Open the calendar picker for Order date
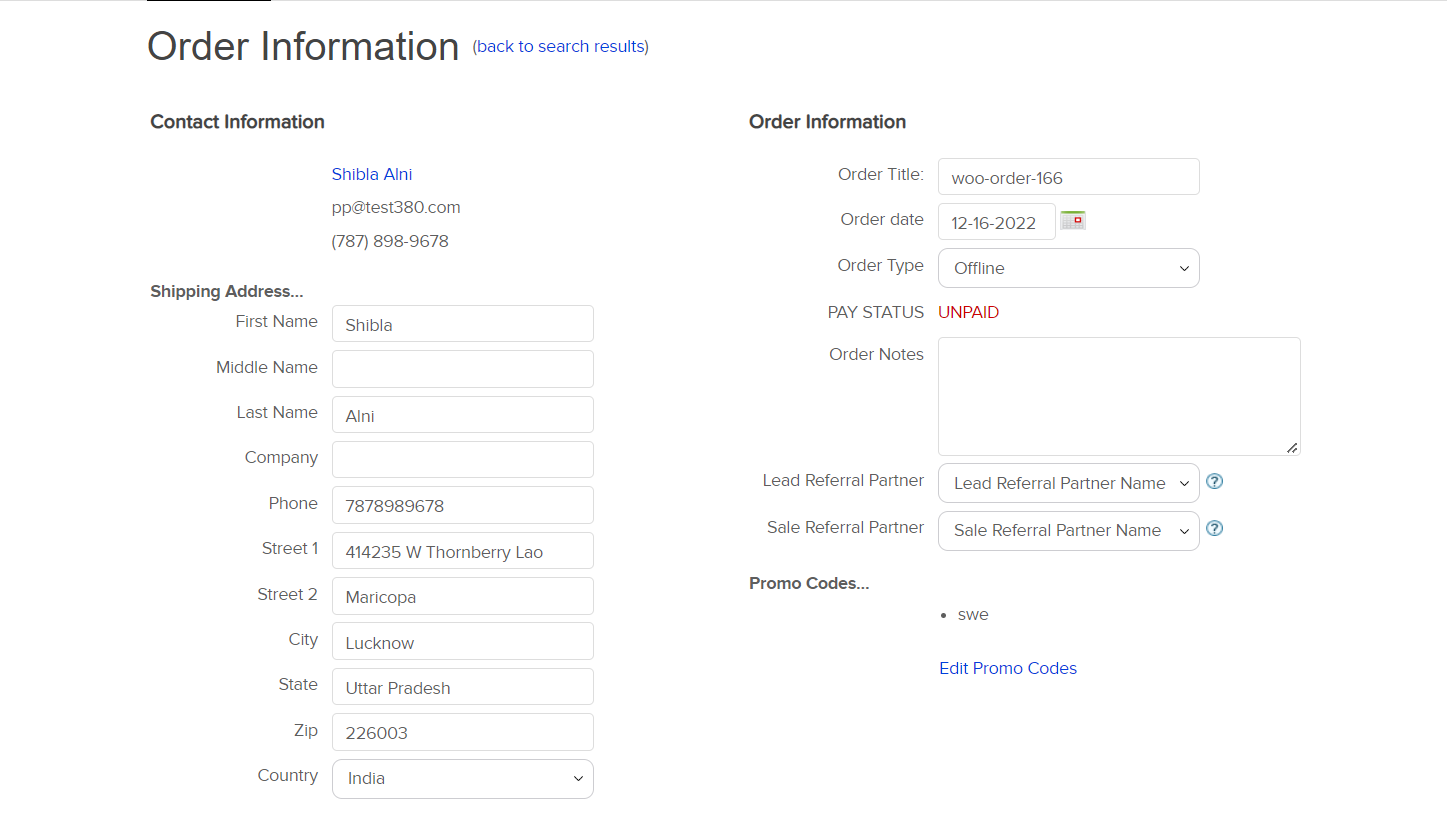The height and width of the screenshot is (817, 1447). 1071,220
